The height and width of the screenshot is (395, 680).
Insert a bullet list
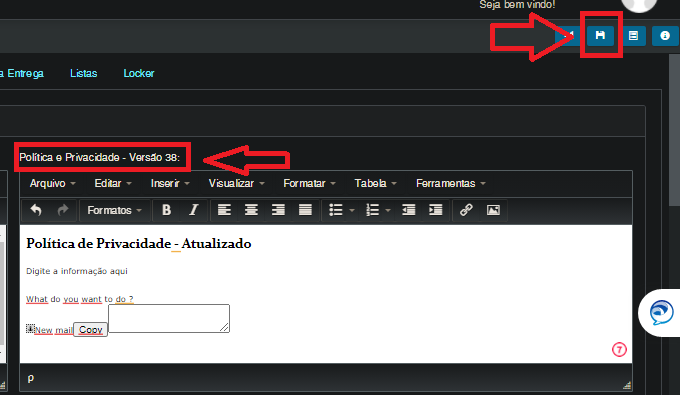point(336,210)
